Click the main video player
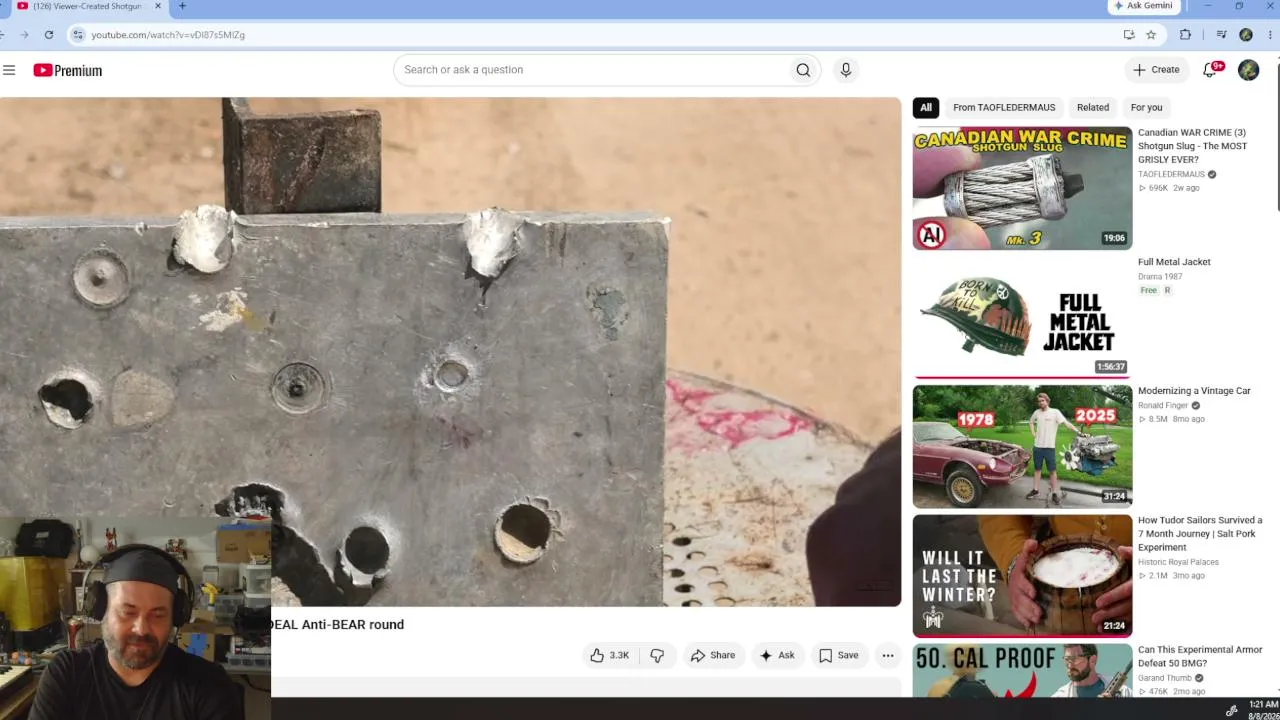The width and height of the screenshot is (1280, 720). click(x=450, y=352)
